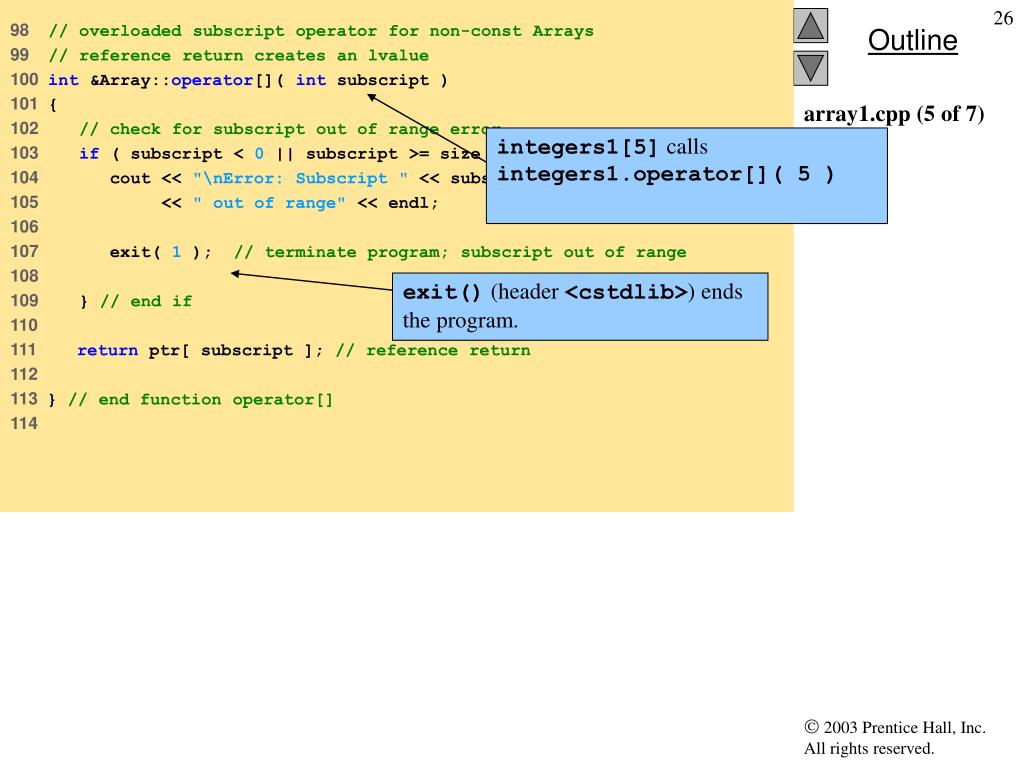This screenshot has height=768, width=1024.
Task: Click the '"\nError: Subscript "' string literal
Action: (300, 178)
